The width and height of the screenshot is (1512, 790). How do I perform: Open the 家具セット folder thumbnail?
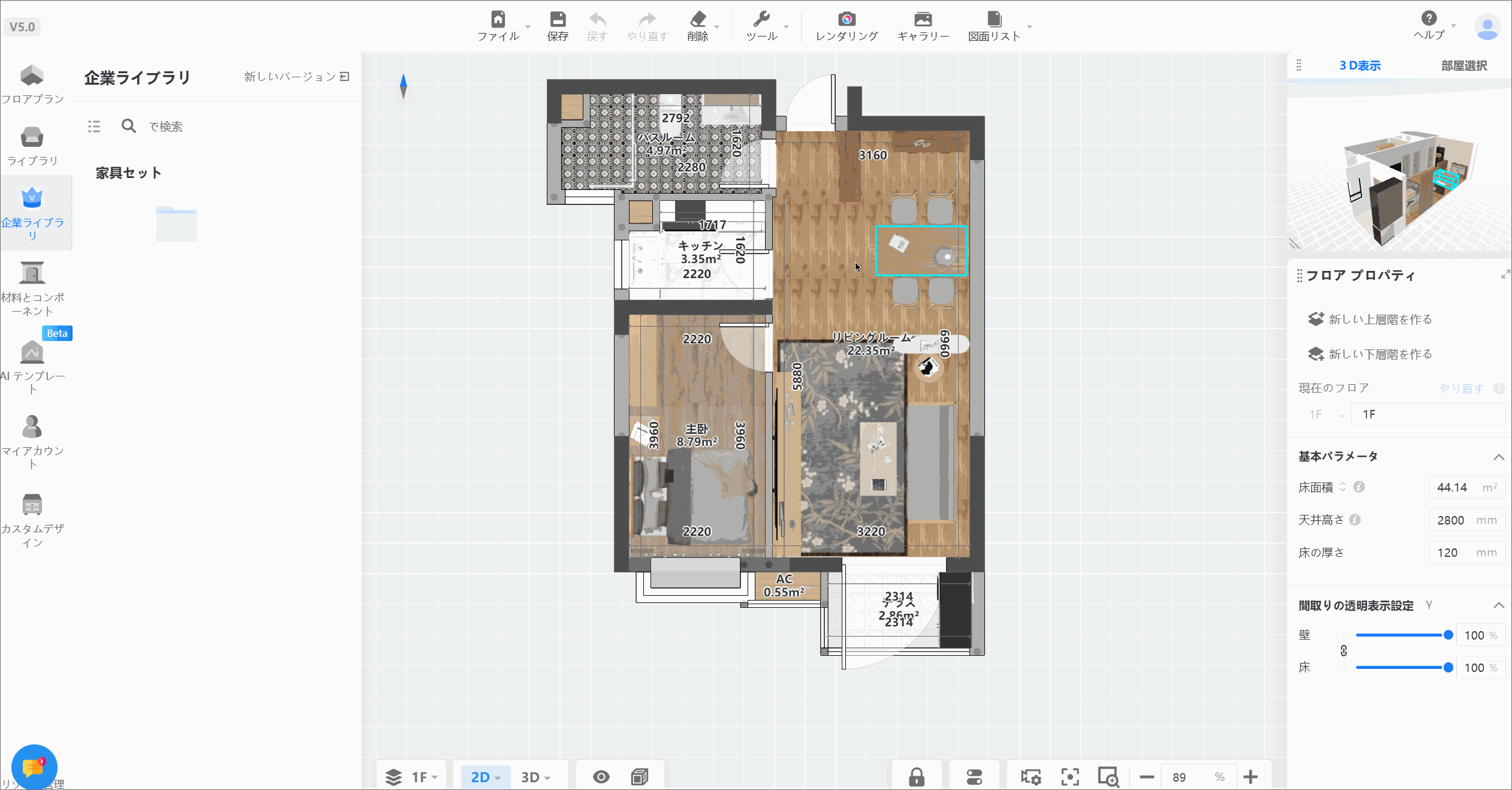point(176,224)
